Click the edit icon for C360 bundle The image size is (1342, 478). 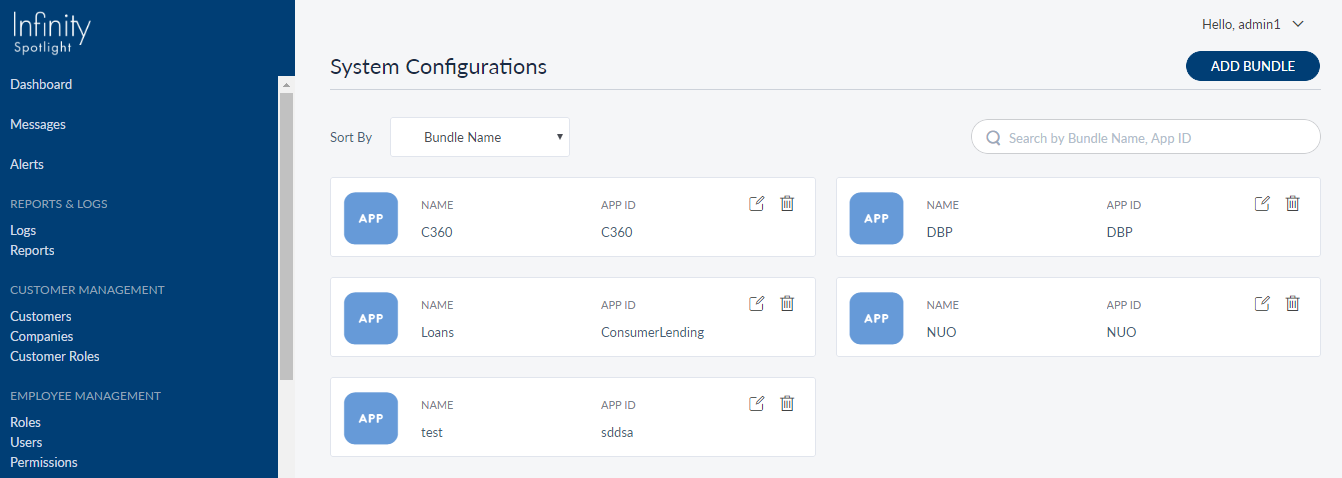(x=757, y=204)
